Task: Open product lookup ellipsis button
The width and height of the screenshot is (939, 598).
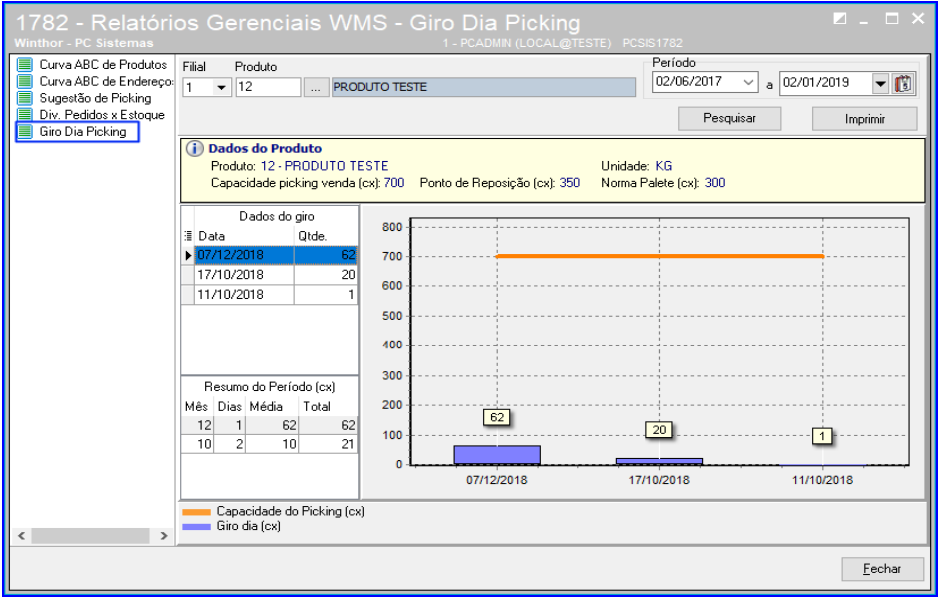Action: coord(316,87)
